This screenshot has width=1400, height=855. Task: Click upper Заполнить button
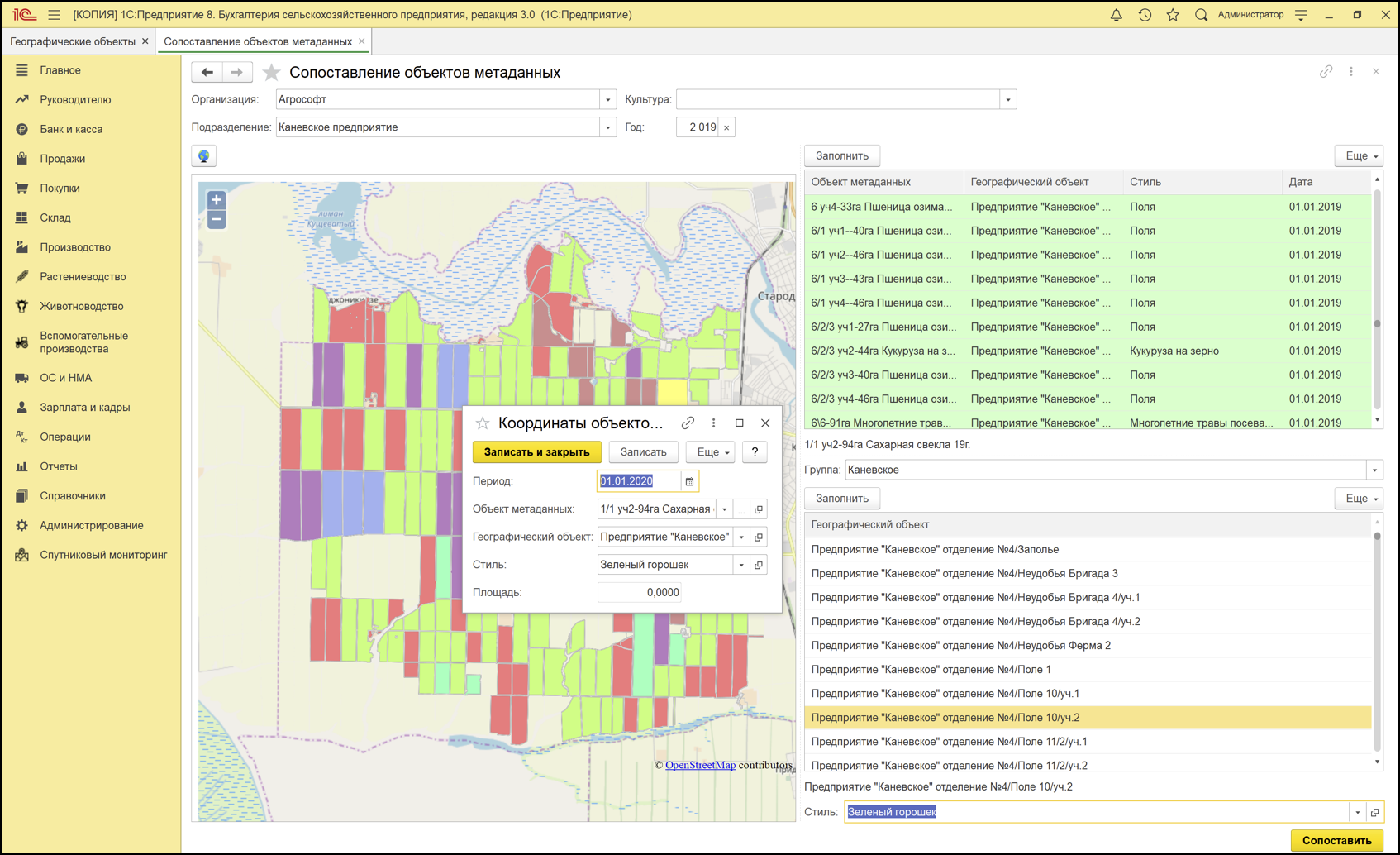[x=842, y=156]
